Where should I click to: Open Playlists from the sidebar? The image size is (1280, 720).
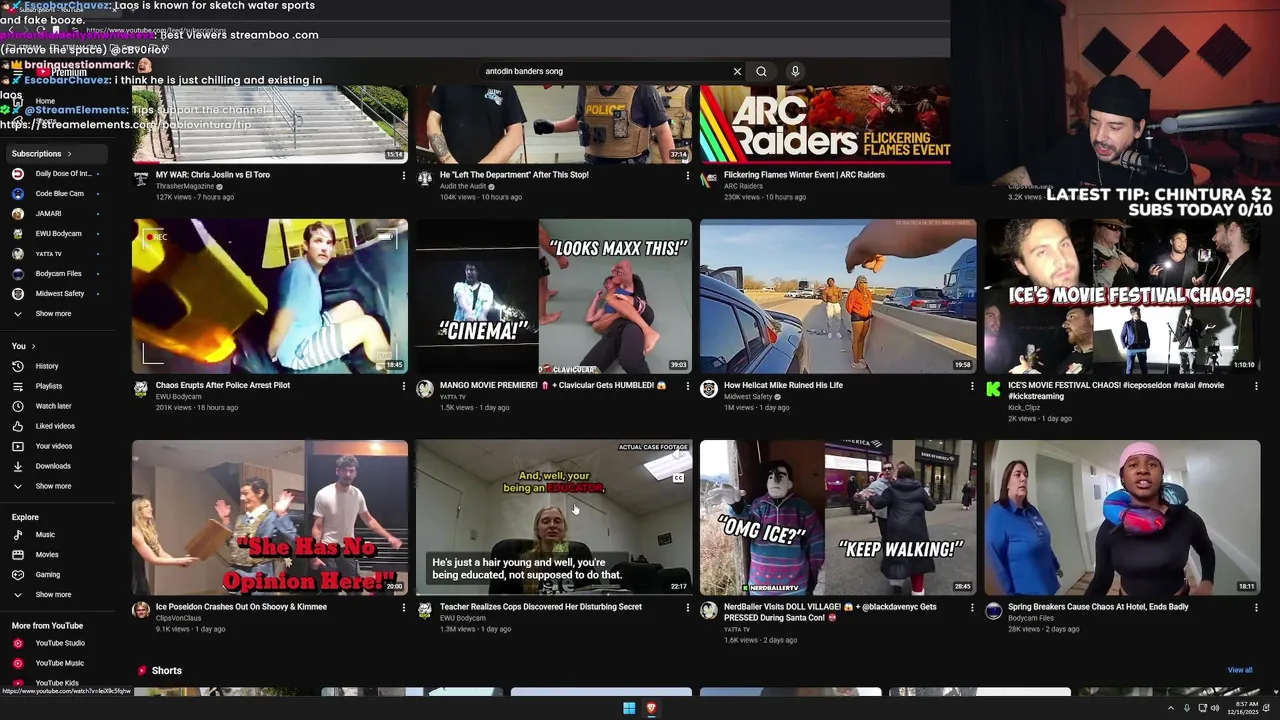pos(48,386)
